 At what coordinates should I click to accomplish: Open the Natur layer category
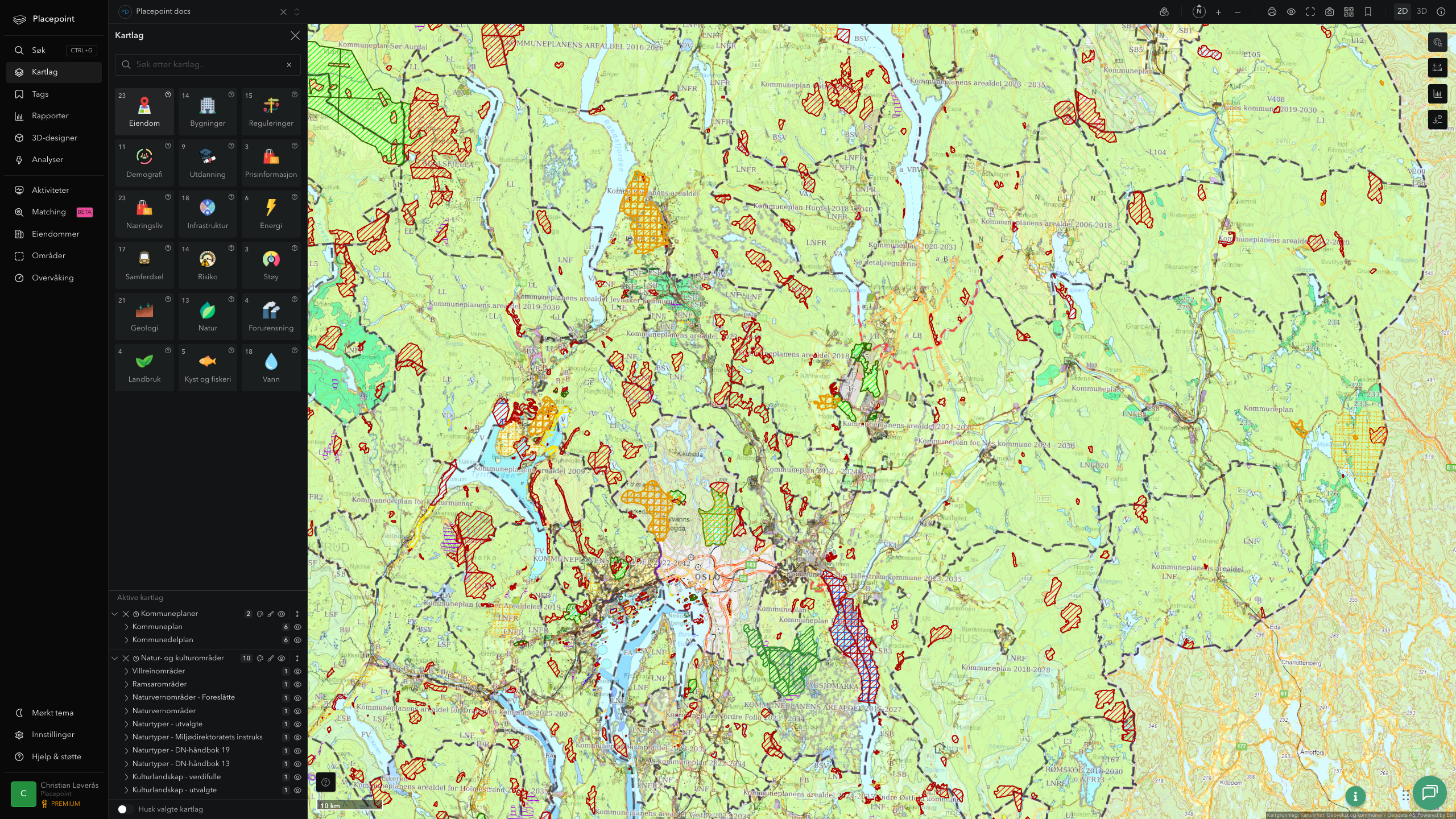(208, 316)
